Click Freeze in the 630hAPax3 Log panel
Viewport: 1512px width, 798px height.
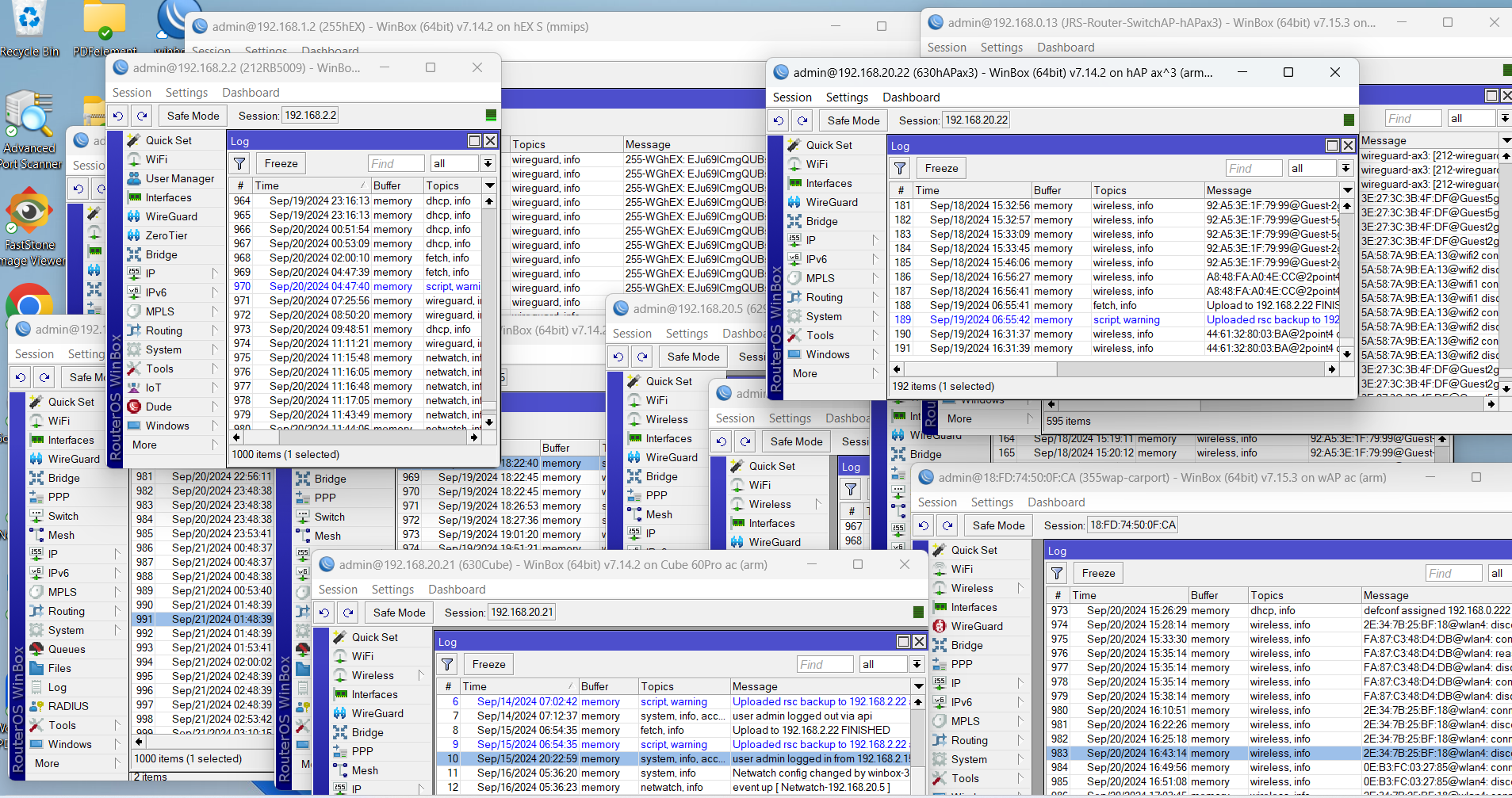point(941,168)
